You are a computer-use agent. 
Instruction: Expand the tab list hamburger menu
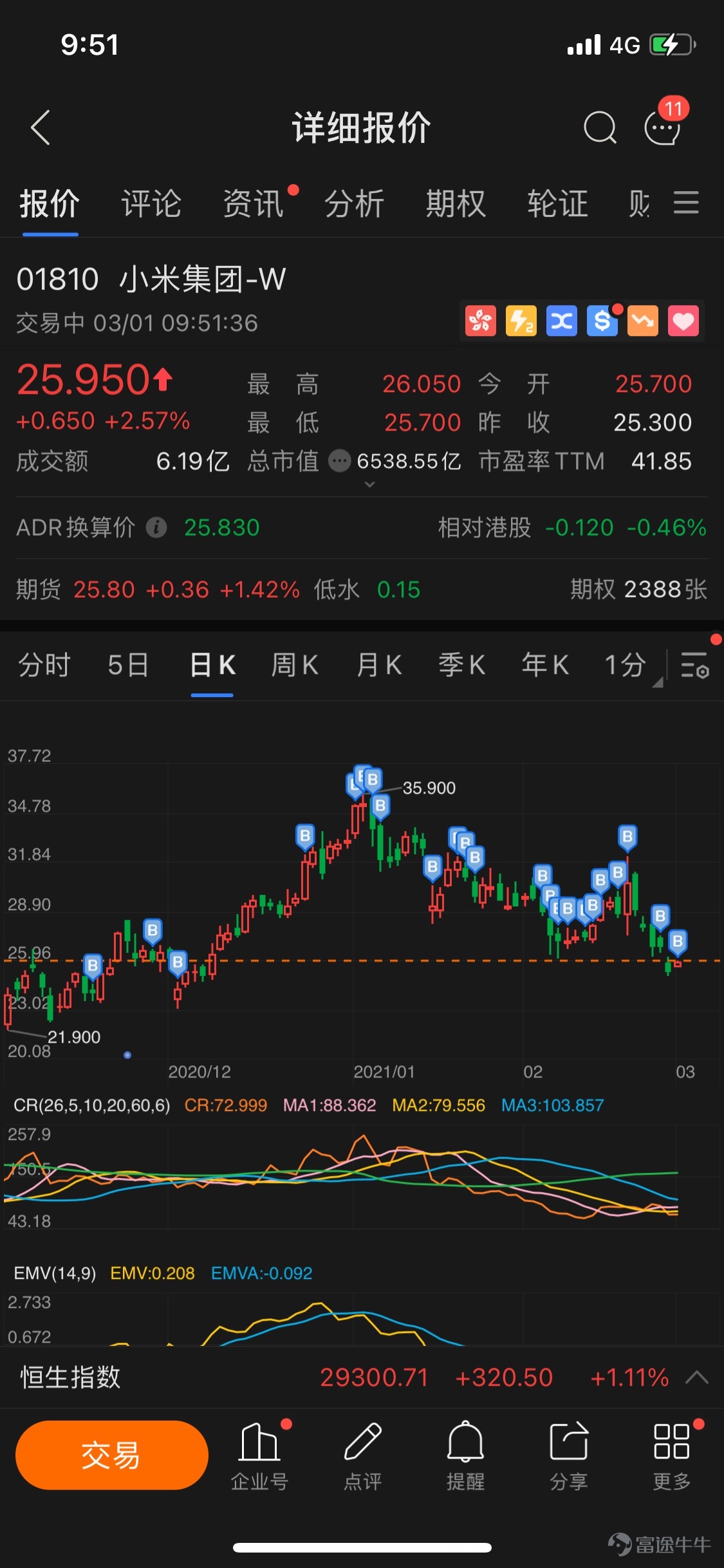[x=686, y=203]
